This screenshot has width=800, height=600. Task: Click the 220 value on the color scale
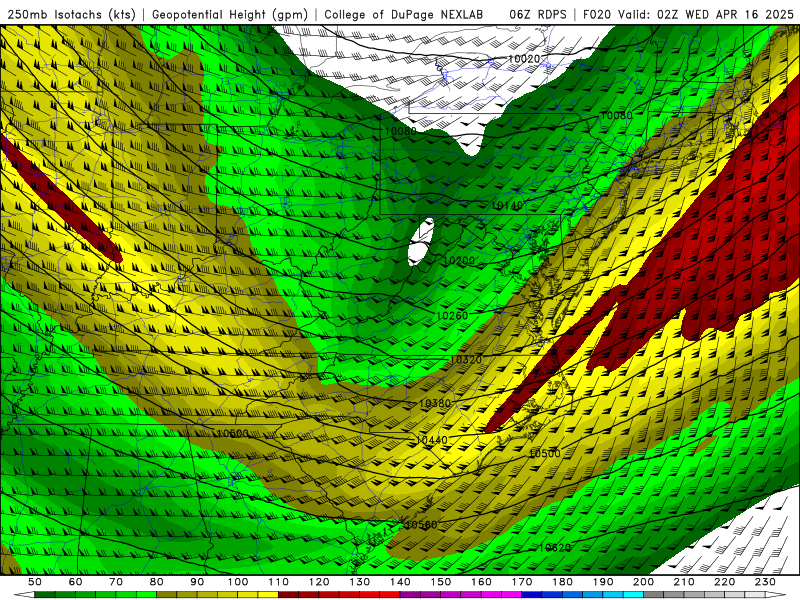pyautogui.click(x=725, y=582)
